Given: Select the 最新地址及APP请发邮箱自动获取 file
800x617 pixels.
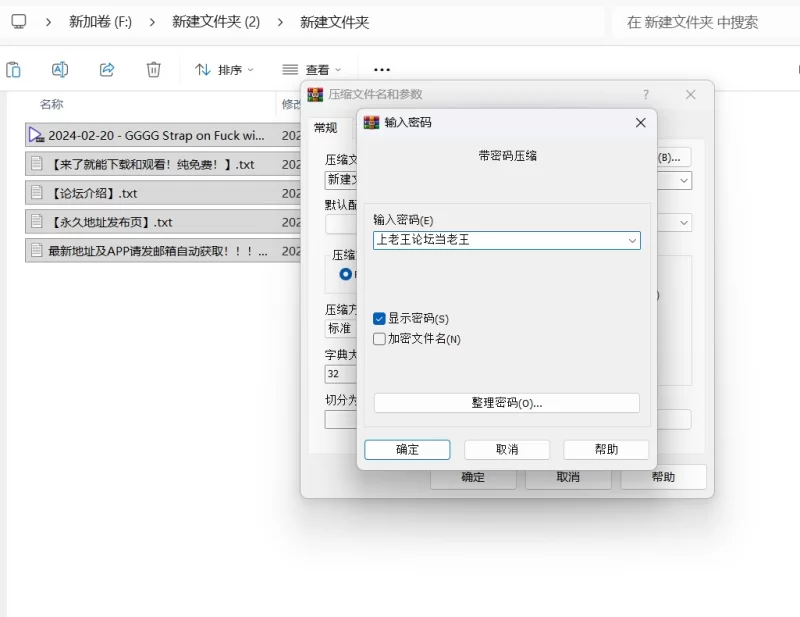Looking at the screenshot, I should [163, 251].
